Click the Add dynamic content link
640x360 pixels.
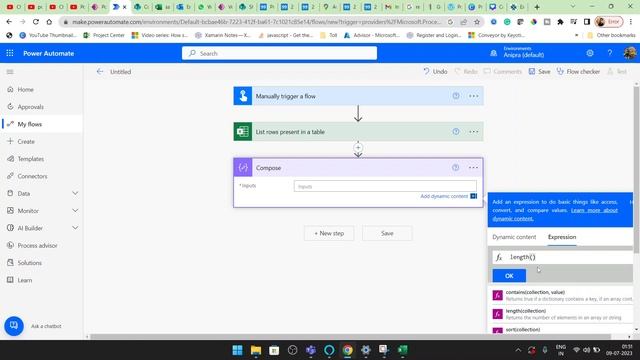[444, 196]
